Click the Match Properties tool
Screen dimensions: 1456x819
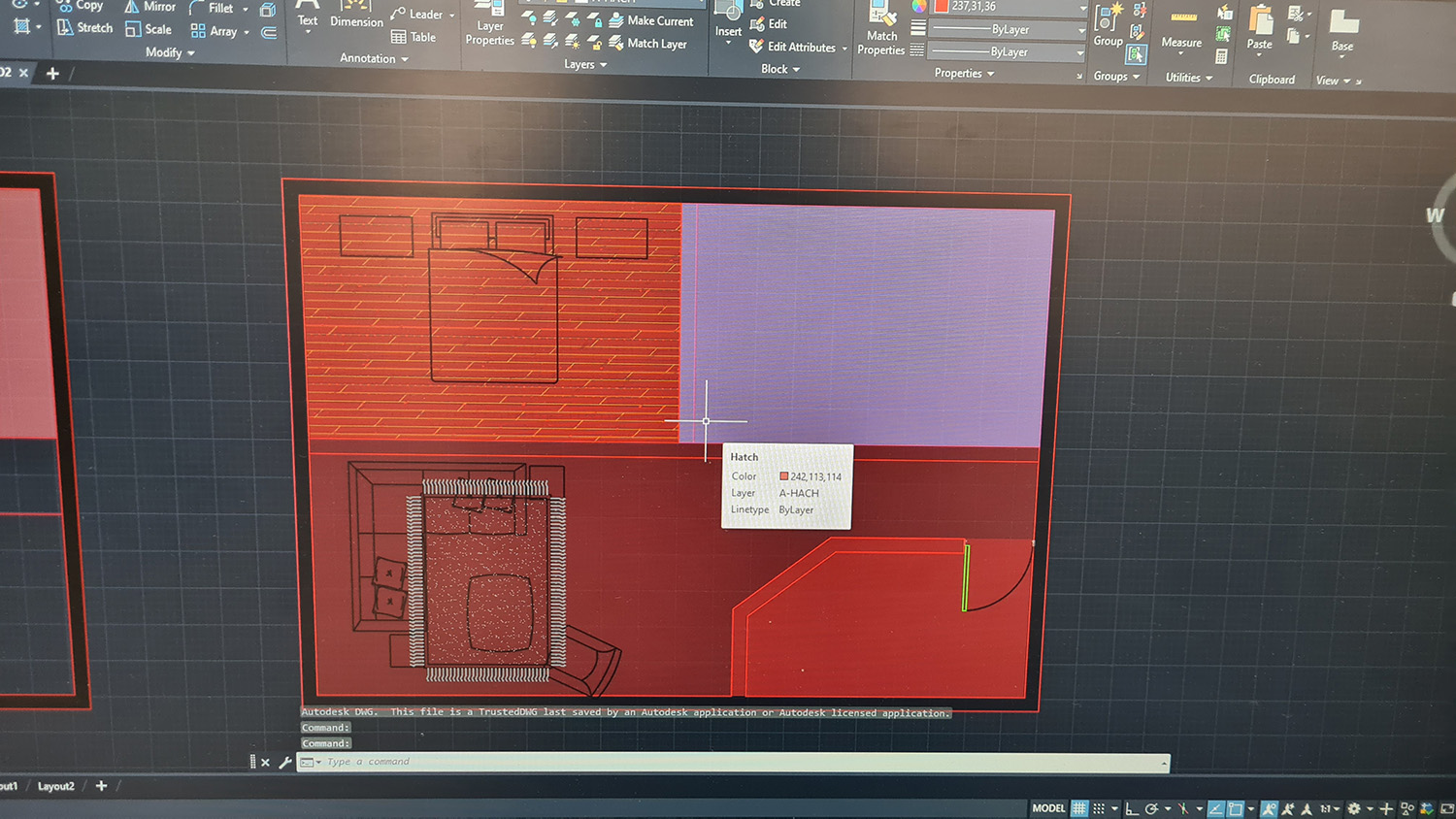(880, 29)
